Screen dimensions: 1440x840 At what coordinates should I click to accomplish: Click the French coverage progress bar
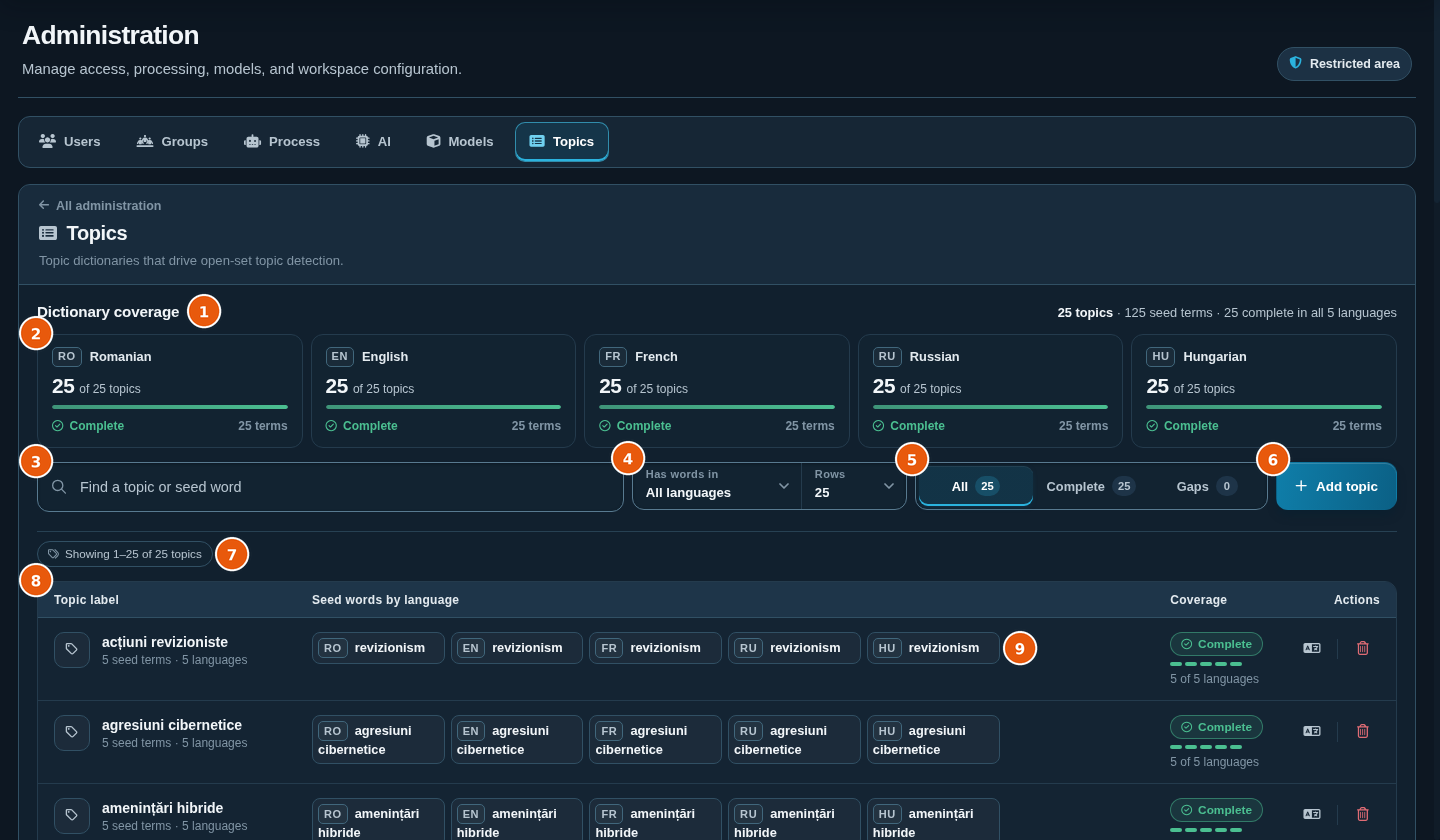point(717,407)
